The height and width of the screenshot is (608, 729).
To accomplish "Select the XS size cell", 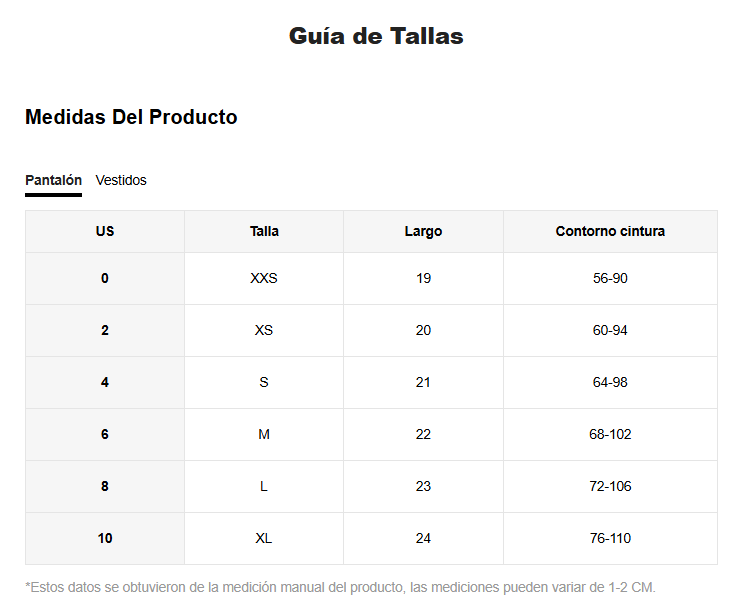I will tap(264, 330).
